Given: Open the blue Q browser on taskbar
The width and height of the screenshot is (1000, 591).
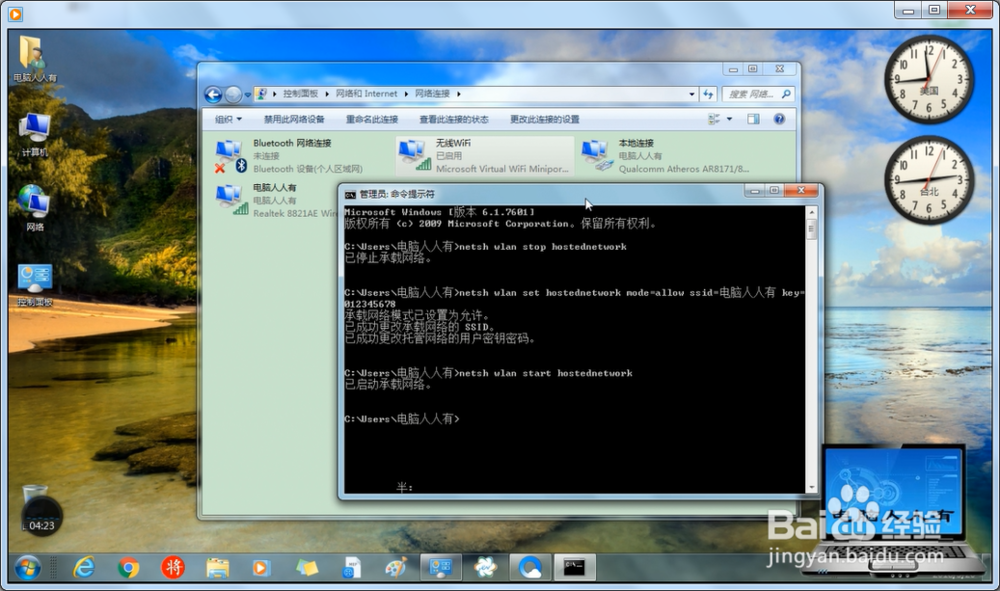Looking at the screenshot, I should pyautogui.click(x=530, y=567).
